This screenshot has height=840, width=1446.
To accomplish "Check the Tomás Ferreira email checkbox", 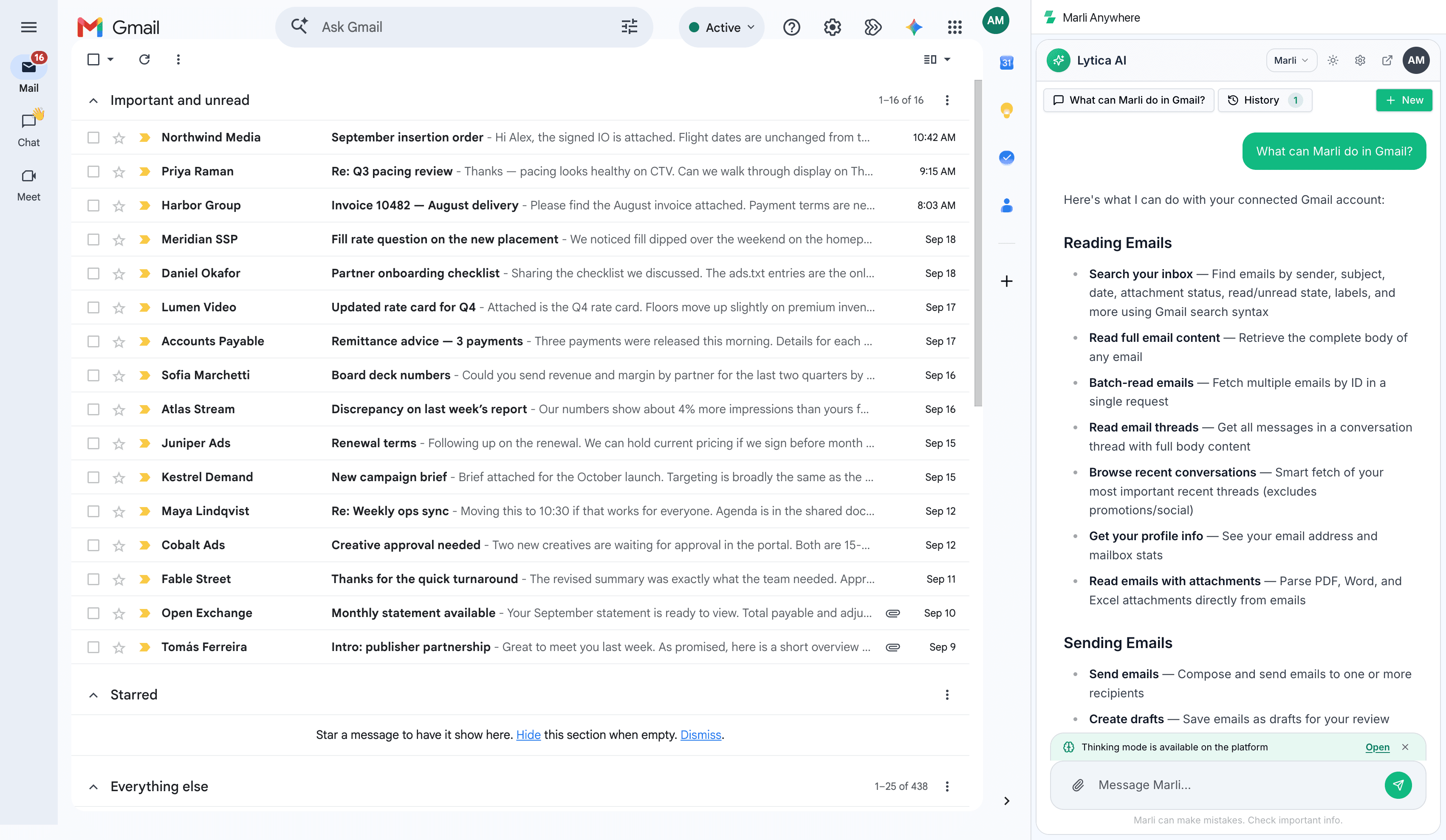I will (x=93, y=647).
